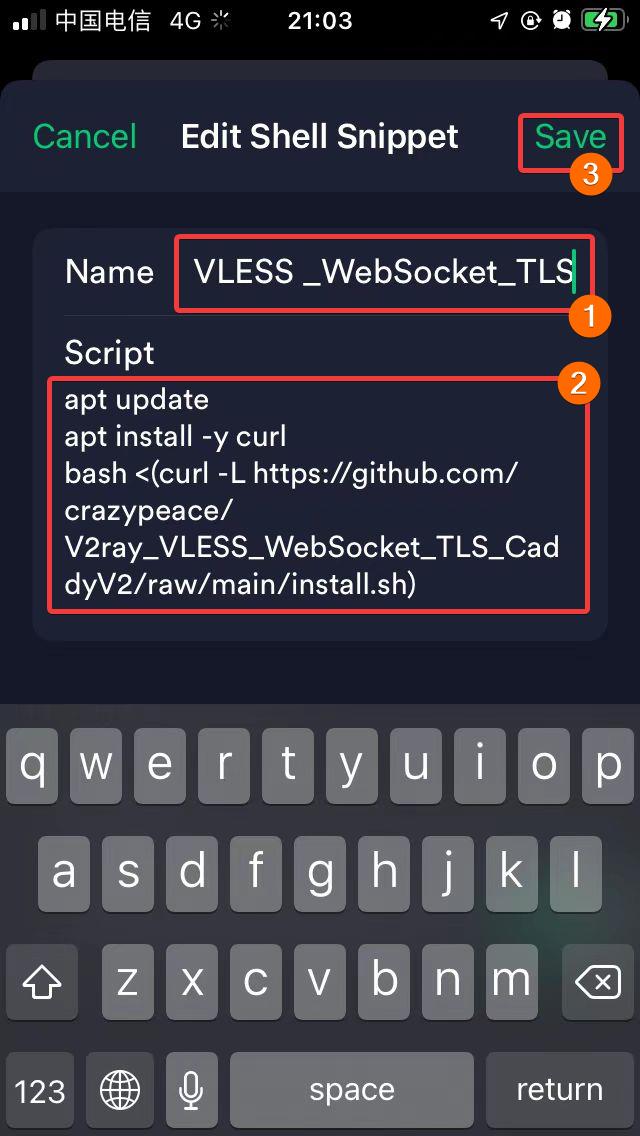The width and height of the screenshot is (640, 1136).
Task: Tap inside the Script text area
Action: point(318,494)
